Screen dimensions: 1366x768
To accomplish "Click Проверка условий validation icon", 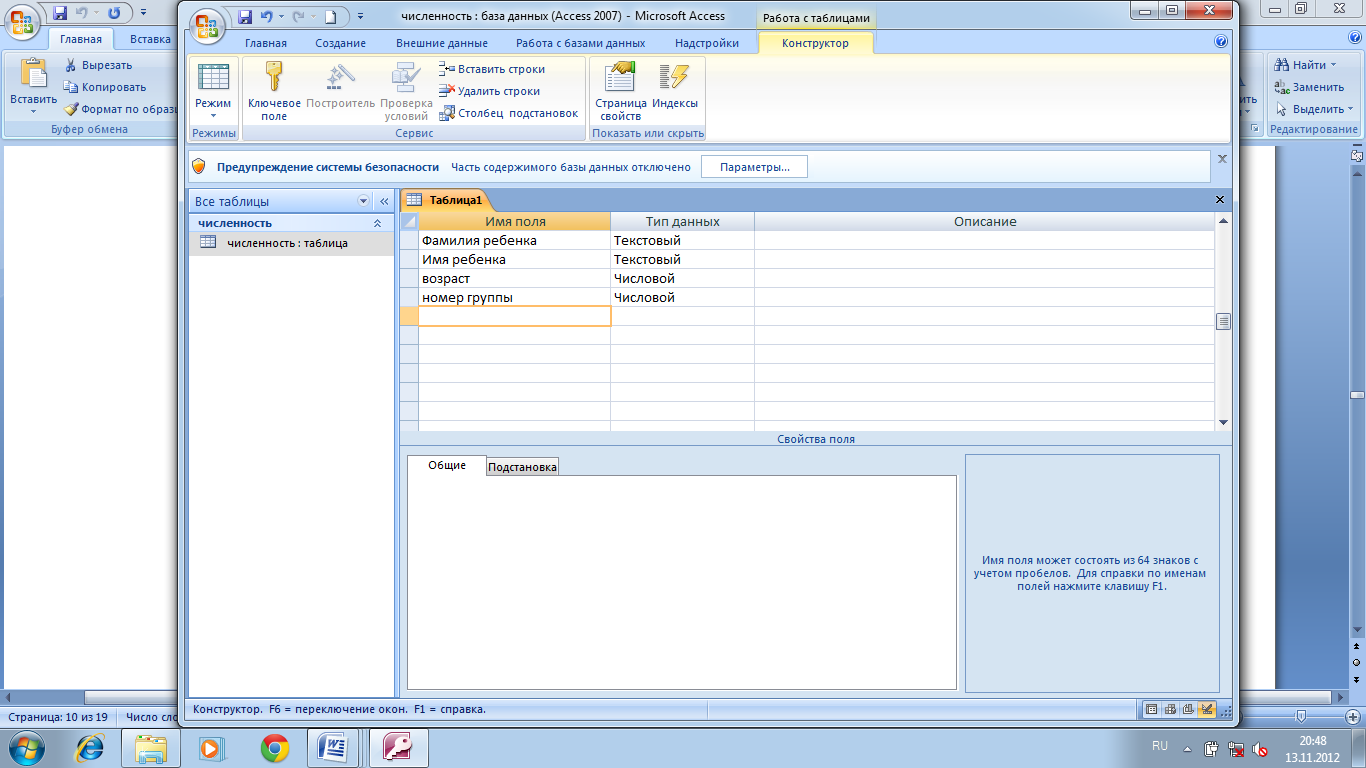I will click(x=406, y=92).
